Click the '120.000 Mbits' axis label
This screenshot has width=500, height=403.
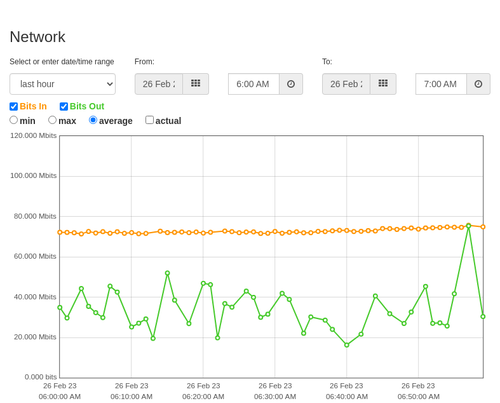[x=33, y=136]
